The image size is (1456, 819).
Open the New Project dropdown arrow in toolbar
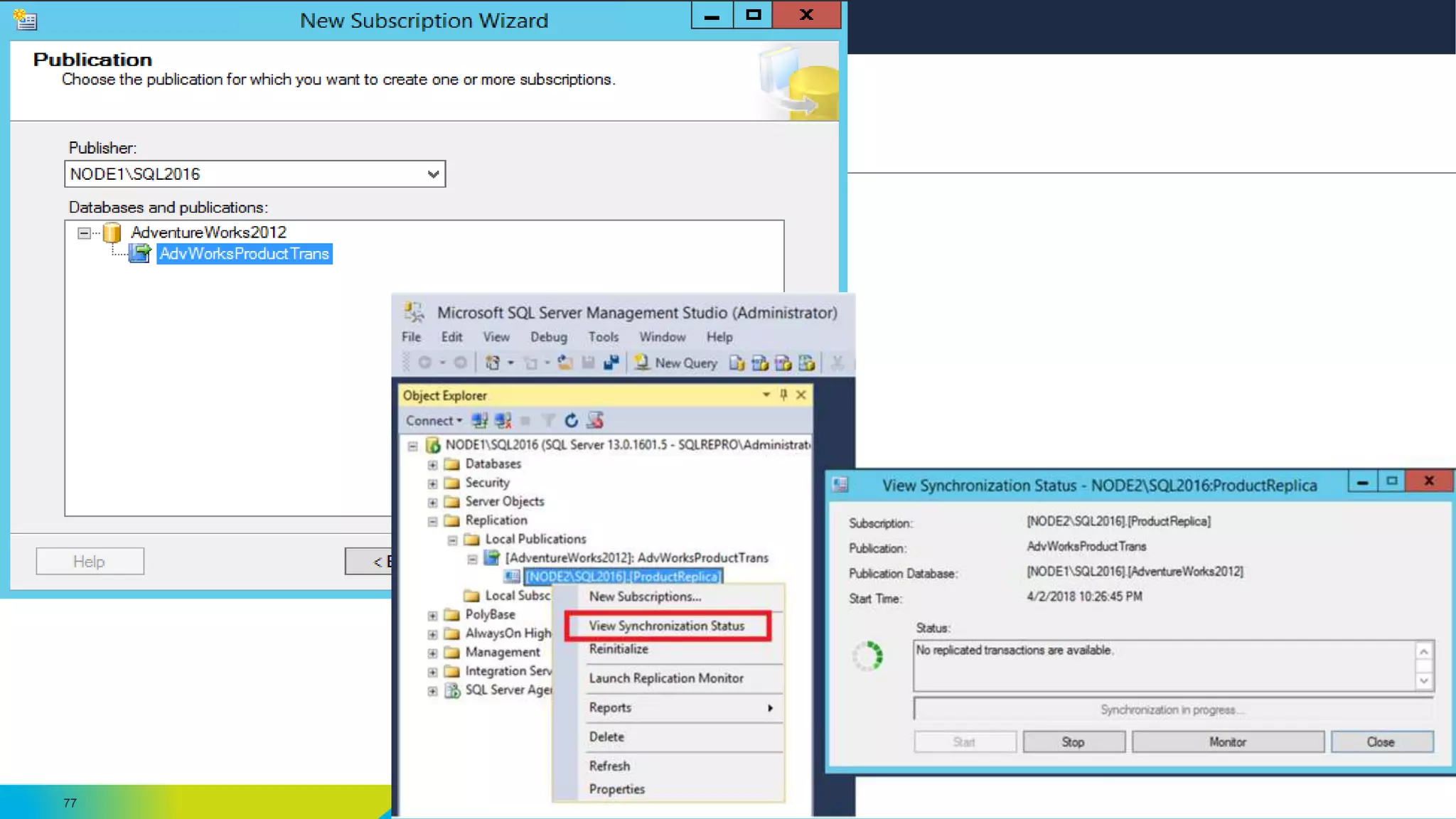[510, 363]
